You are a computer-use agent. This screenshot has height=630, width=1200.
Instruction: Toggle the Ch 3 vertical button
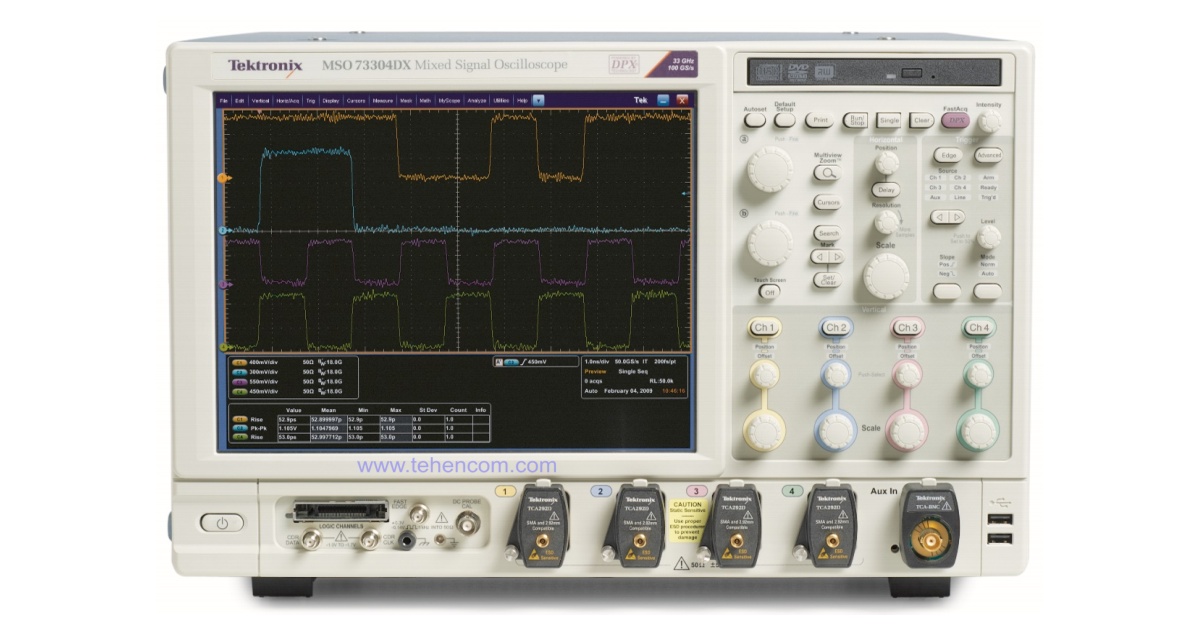907,328
